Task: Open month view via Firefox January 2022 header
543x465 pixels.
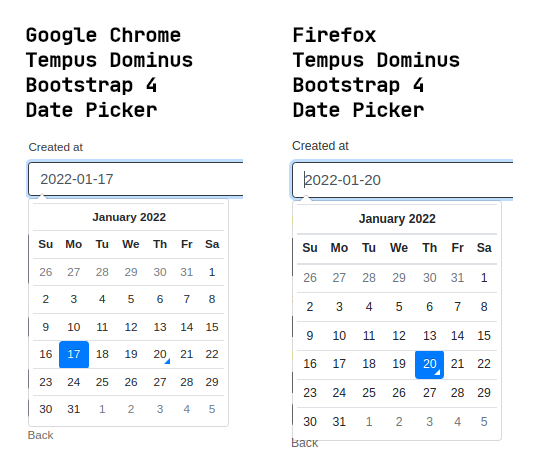Action: pyautogui.click(x=397, y=219)
